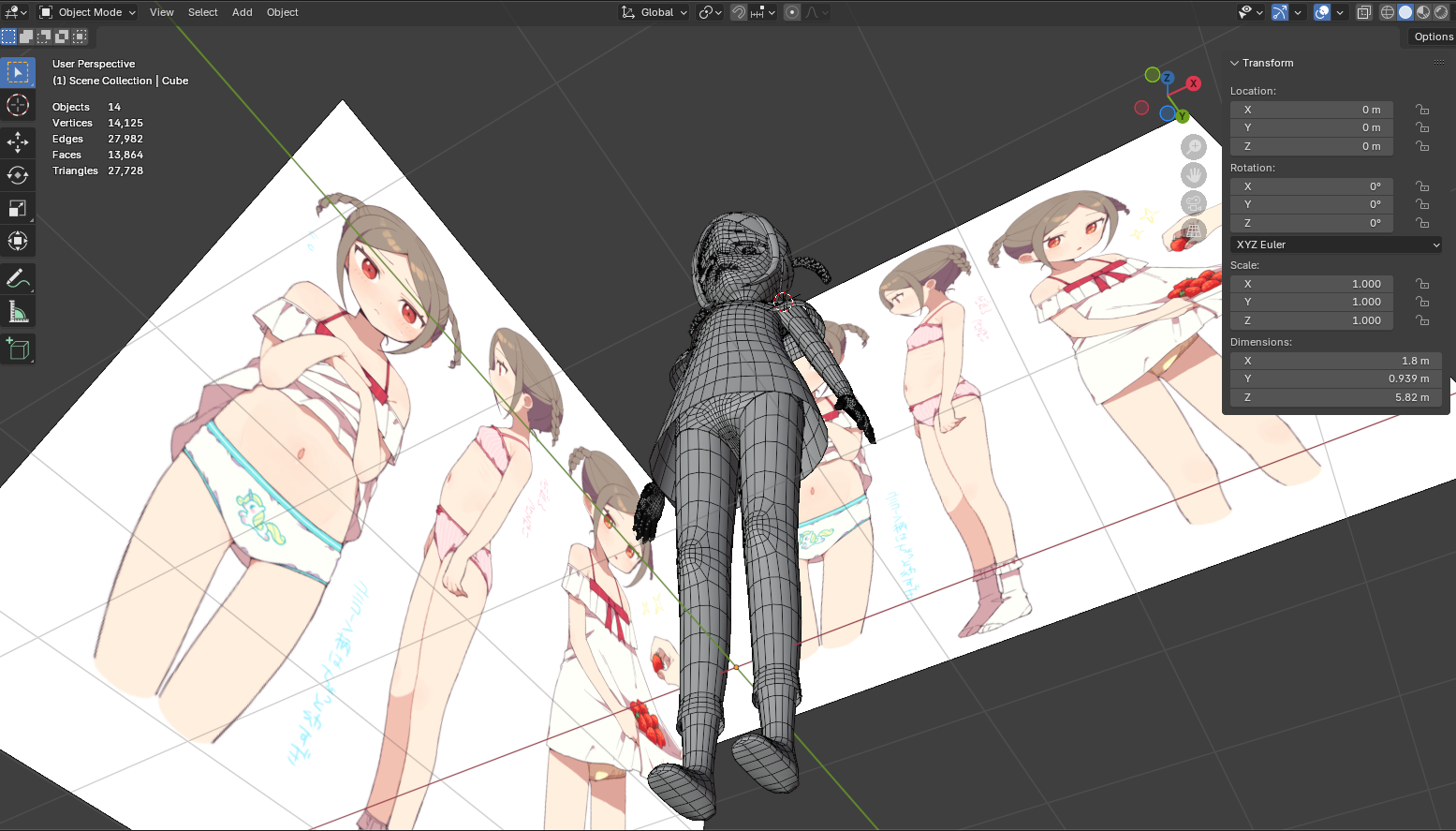The image size is (1456, 831).
Task: Open Global transform orientation dropdown
Action: click(654, 12)
